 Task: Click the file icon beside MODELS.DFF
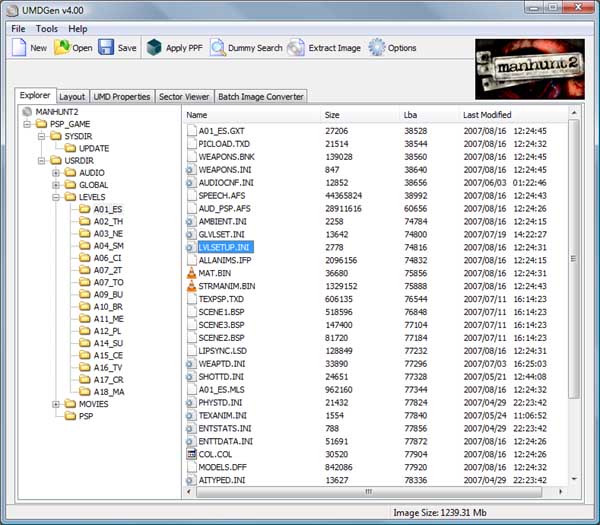191,467
